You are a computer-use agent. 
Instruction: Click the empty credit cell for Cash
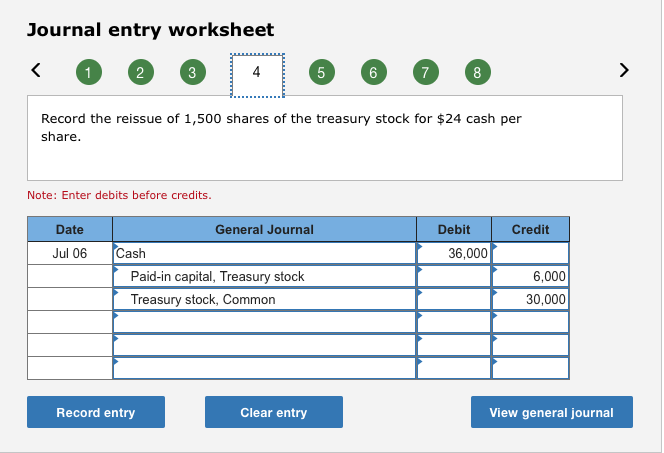[x=531, y=253]
